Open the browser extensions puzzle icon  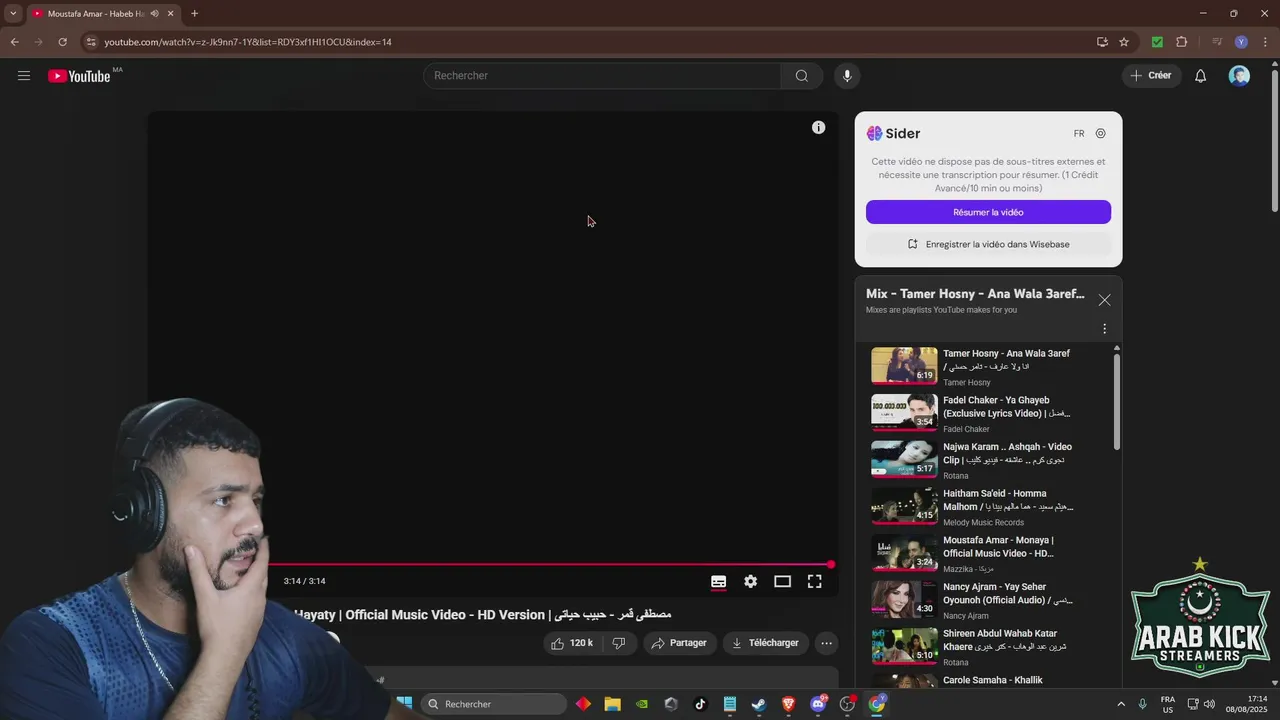coord(1181,42)
